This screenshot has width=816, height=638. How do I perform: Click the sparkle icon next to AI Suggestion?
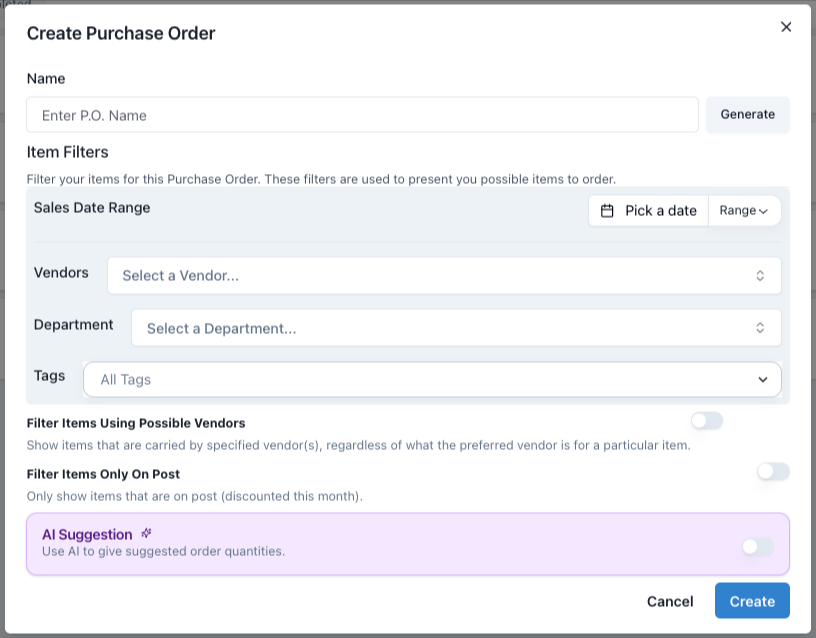pos(147,534)
